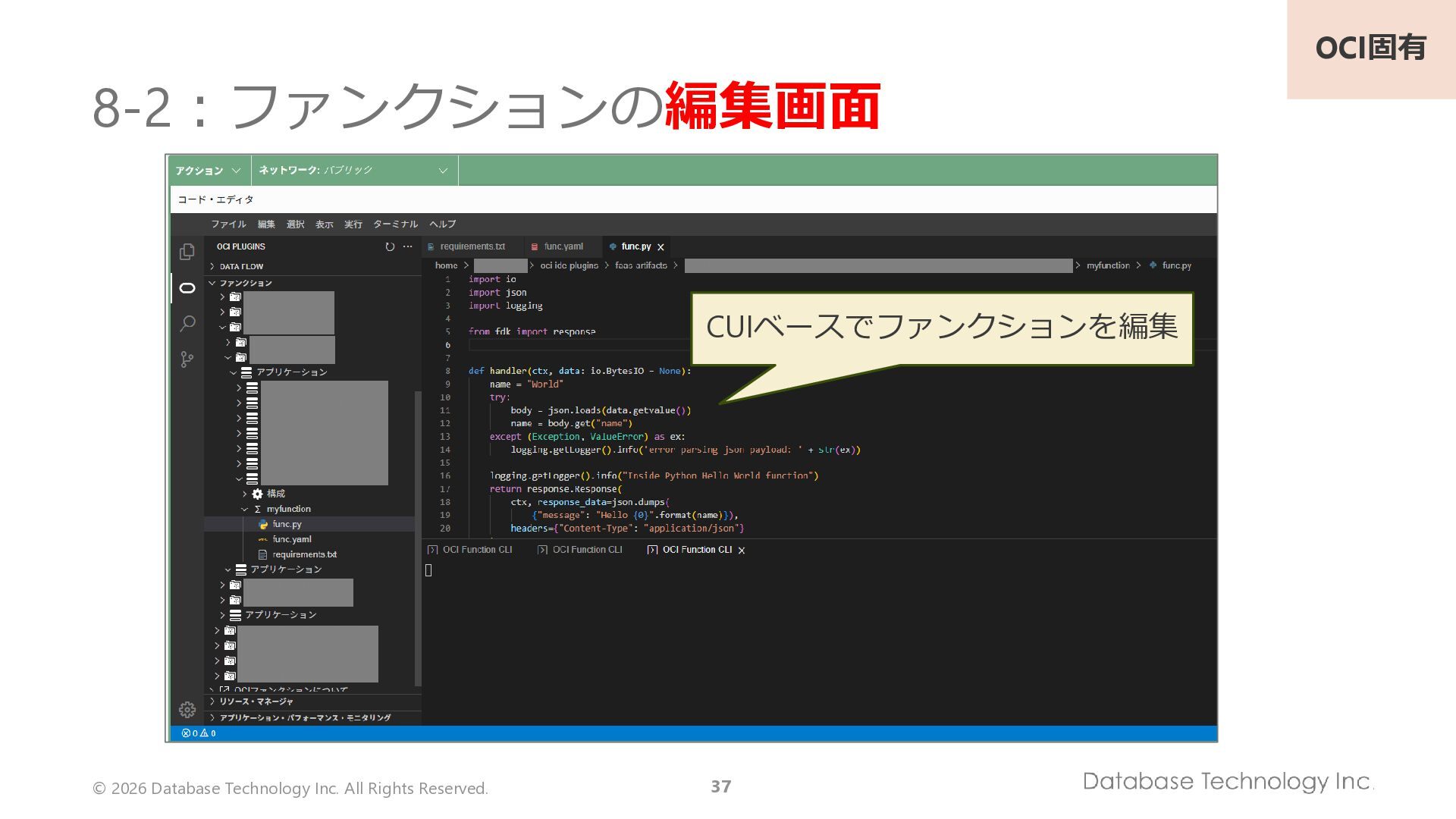Click the コード・エディタ title label
The image size is (1456, 819).
coord(215,199)
